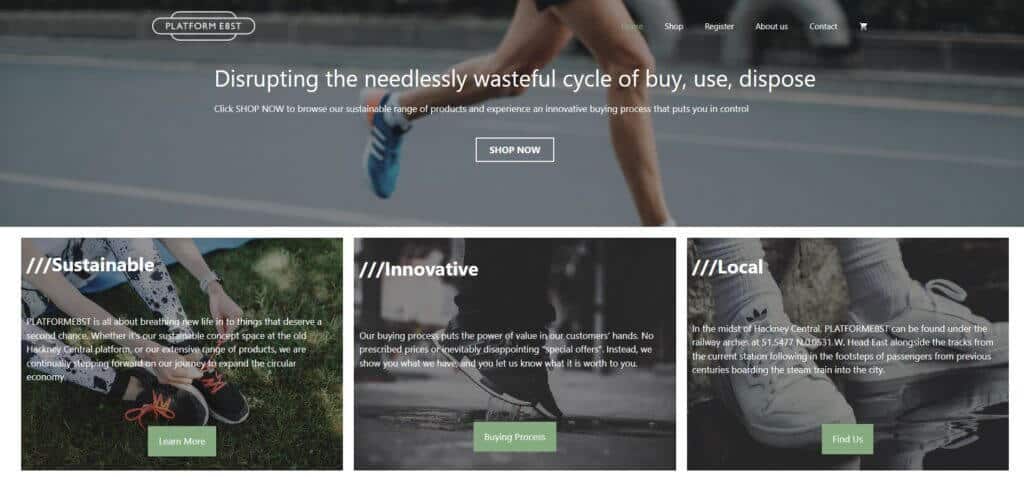Viewport: 1024px width, 477px height.
Task: Navigate to the Contact page
Action: tap(823, 27)
